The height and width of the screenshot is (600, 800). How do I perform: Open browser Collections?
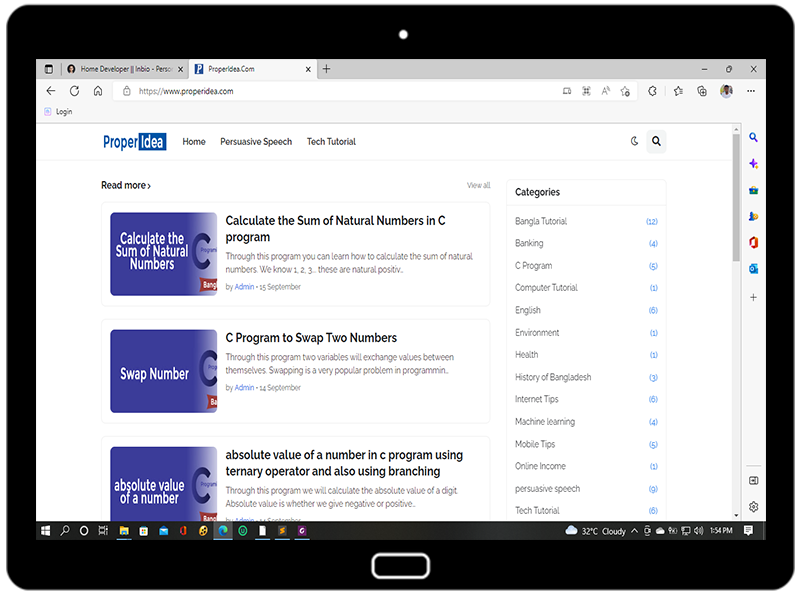click(x=702, y=91)
